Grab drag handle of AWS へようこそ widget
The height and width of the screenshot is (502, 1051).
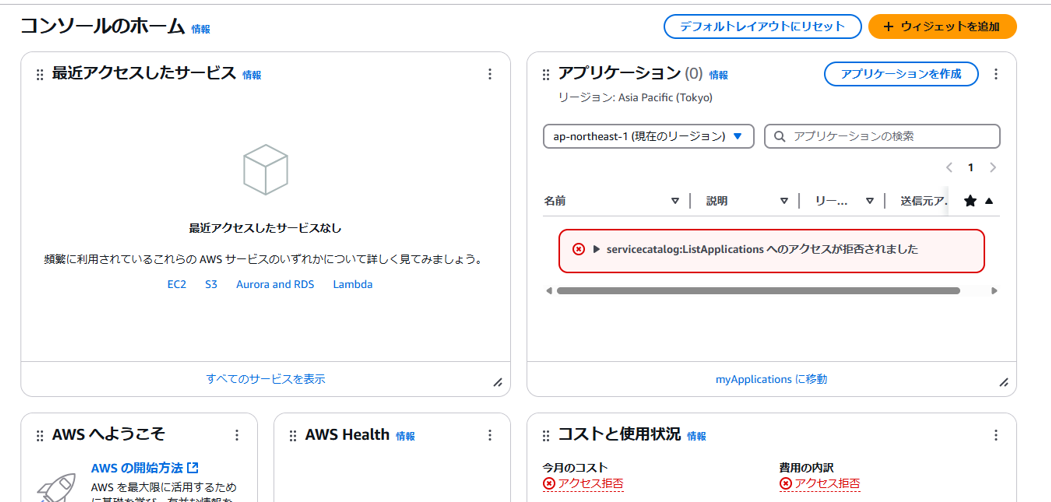point(40,436)
